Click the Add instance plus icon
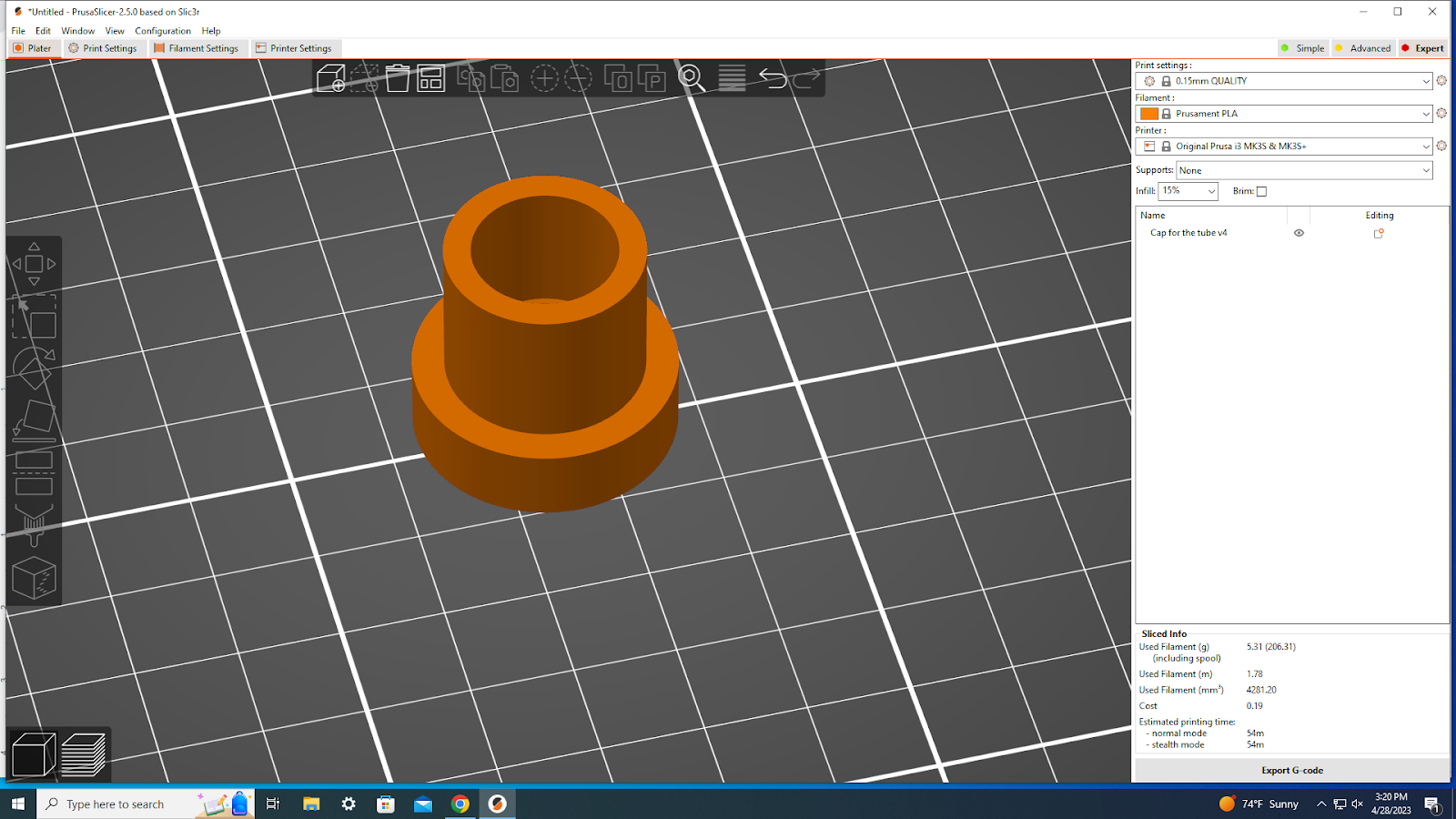1456x819 pixels. (x=544, y=78)
